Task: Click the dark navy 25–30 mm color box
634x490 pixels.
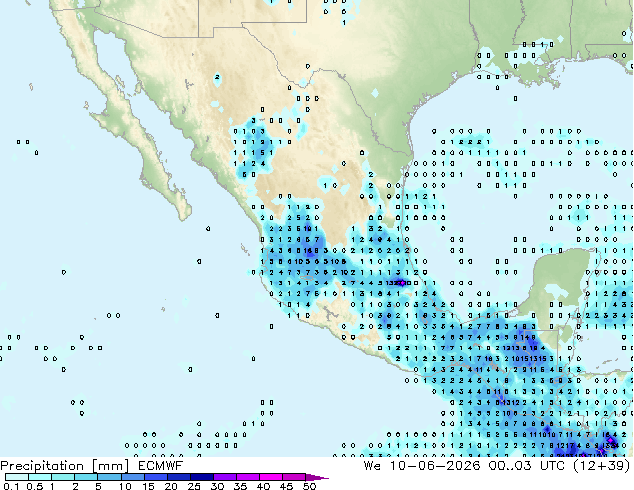Action: (201, 477)
